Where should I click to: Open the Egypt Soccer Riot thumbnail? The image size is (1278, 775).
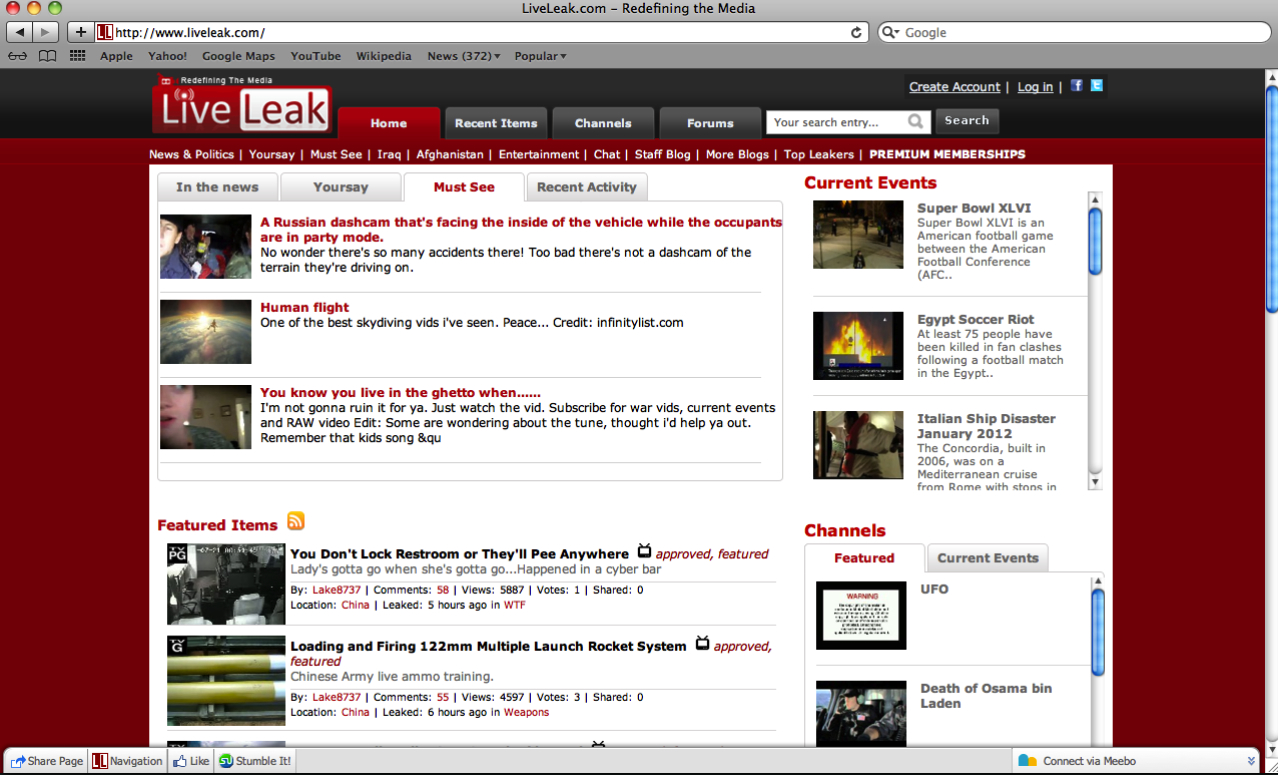pyautogui.click(x=858, y=346)
